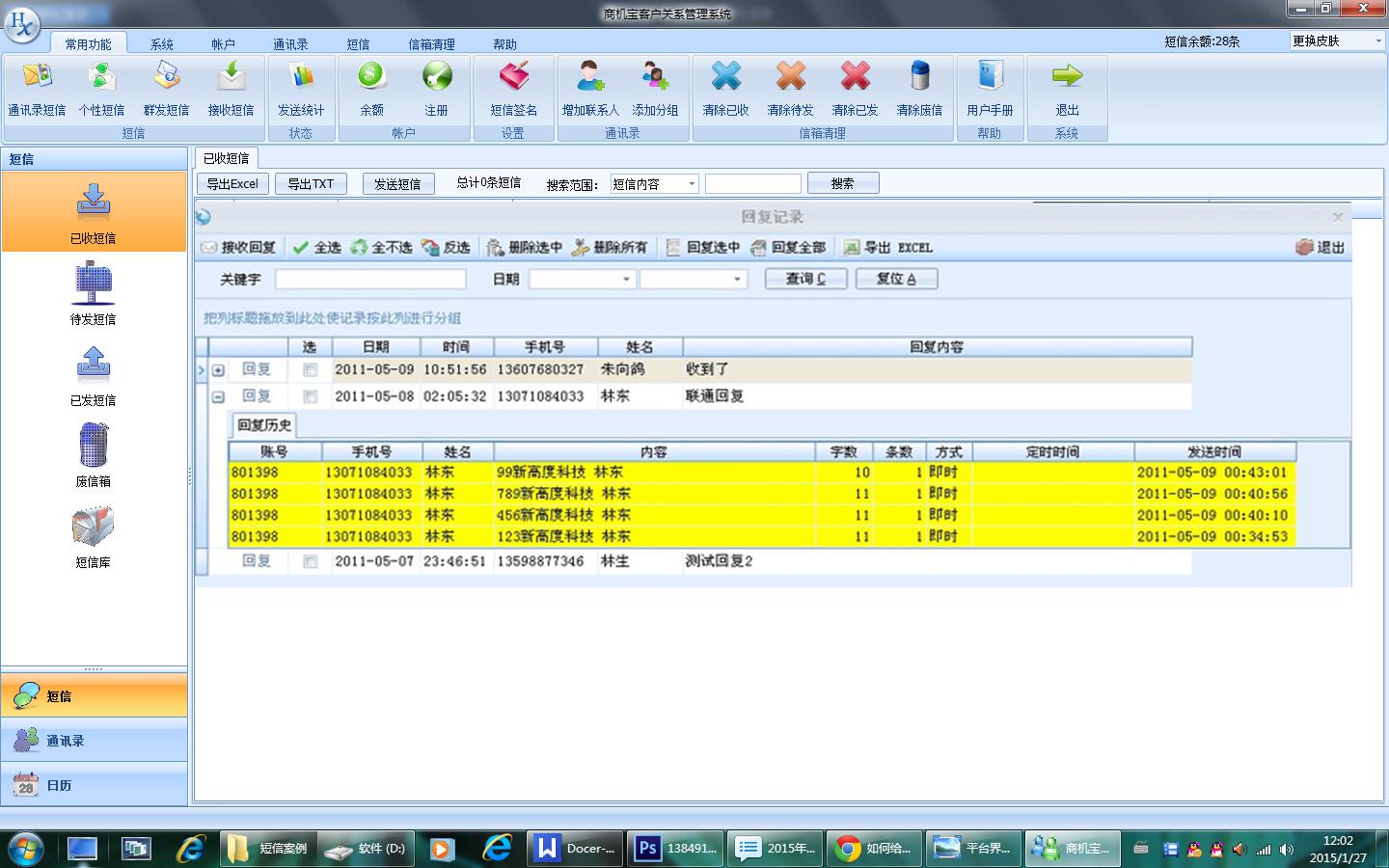1389x868 pixels.
Task: Open 短信签名 settings icon
Action: (x=513, y=90)
